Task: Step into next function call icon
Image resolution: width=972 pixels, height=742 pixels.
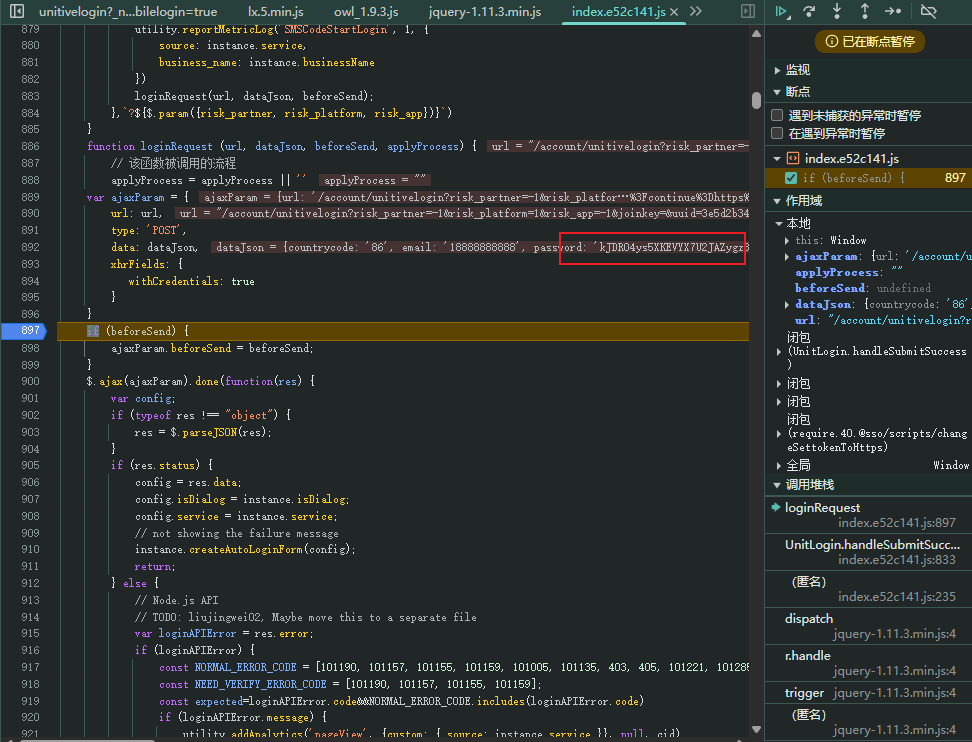Action: click(x=837, y=11)
